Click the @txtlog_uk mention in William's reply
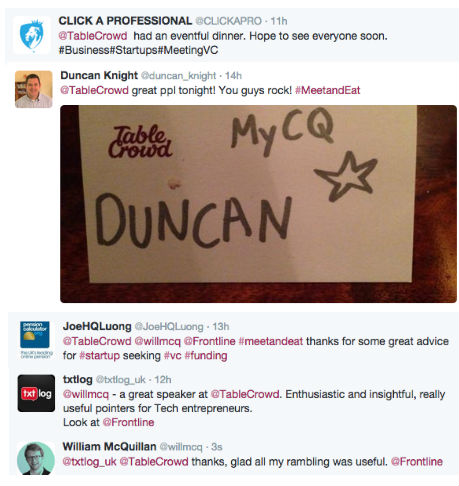 pos(89,462)
